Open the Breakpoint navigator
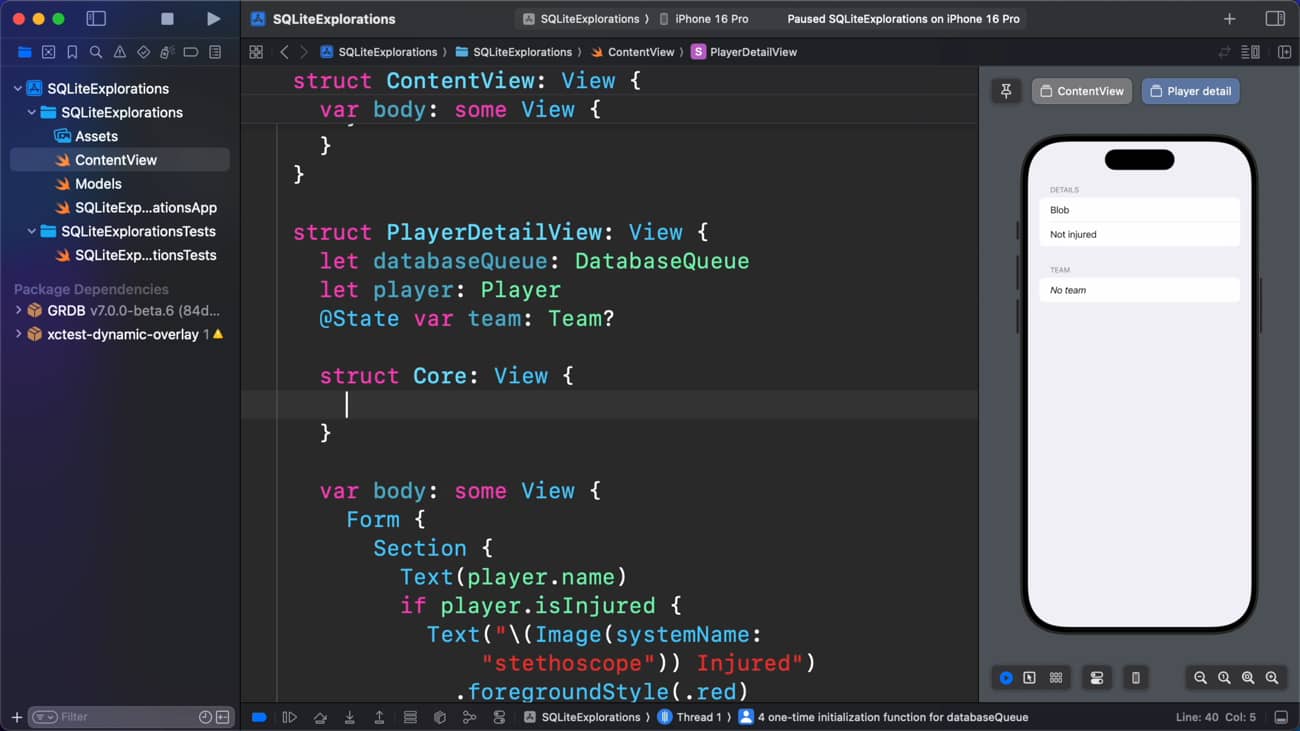The height and width of the screenshot is (731, 1300). [x=191, y=52]
